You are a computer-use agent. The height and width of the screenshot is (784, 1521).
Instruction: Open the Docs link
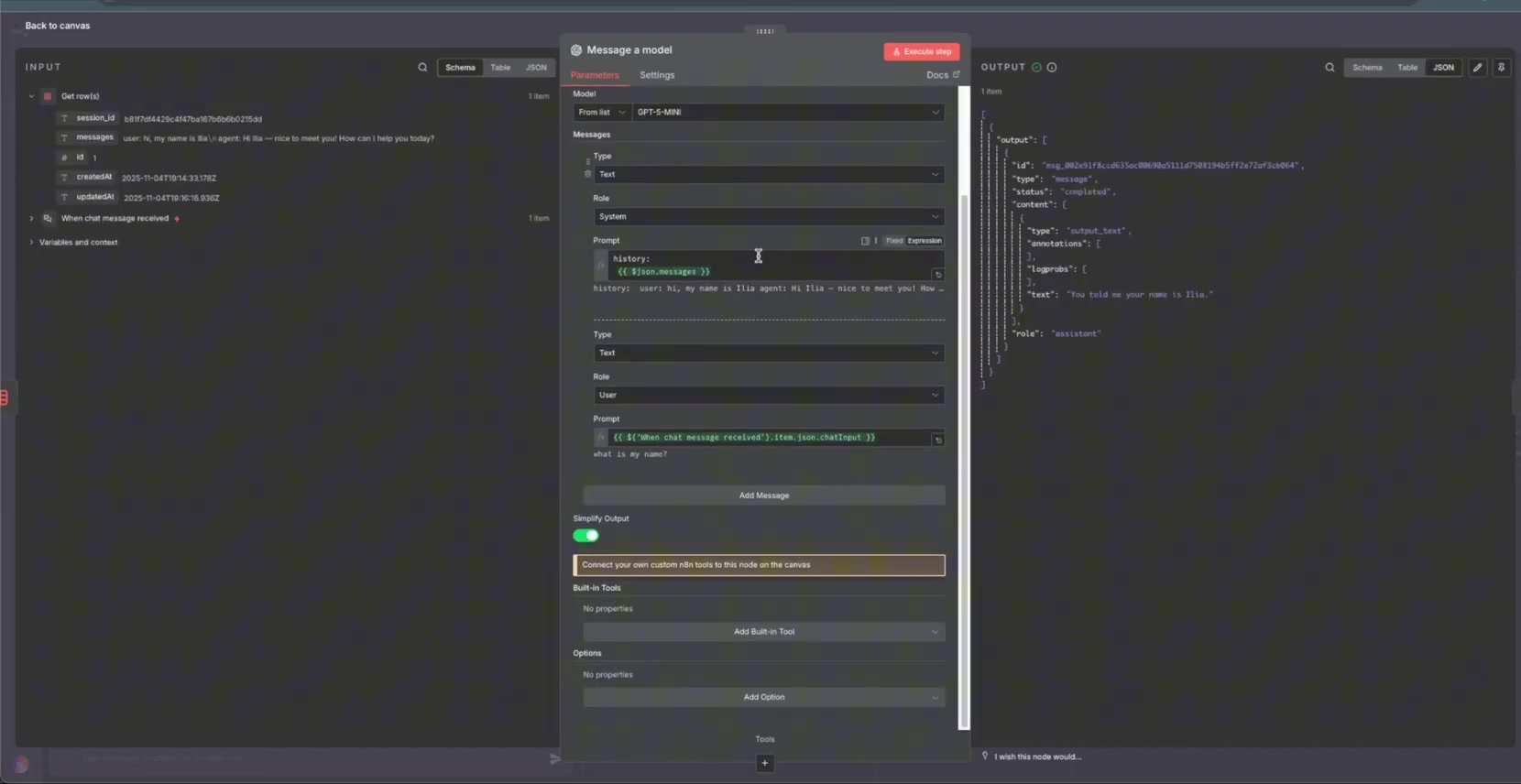click(943, 75)
